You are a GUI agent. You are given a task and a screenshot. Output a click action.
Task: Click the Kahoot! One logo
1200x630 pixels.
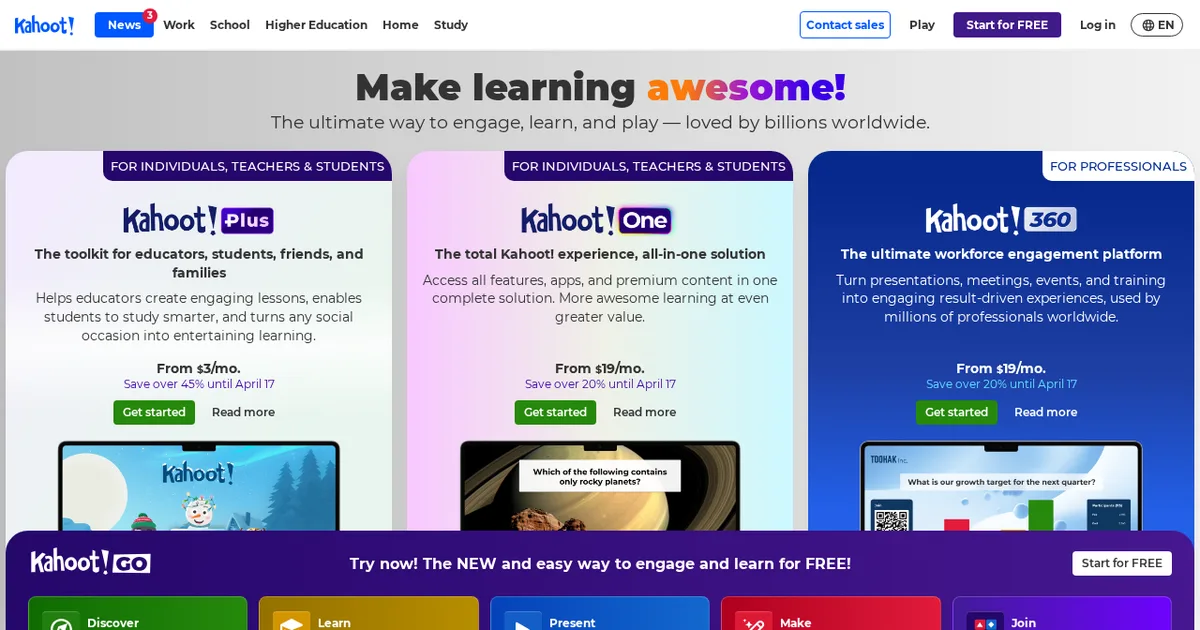coord(596,220)
